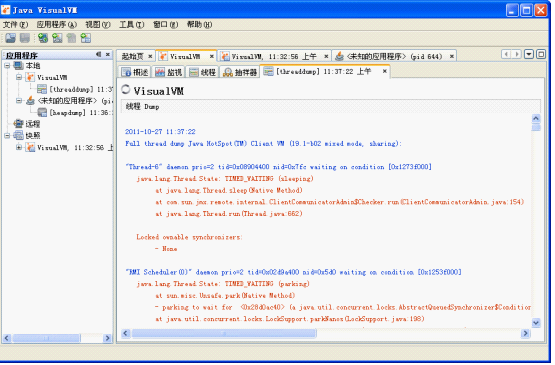This screenshot has width=555, height=365.
Task: Close the active VisualVM document tab
Action: pos(212,56)
